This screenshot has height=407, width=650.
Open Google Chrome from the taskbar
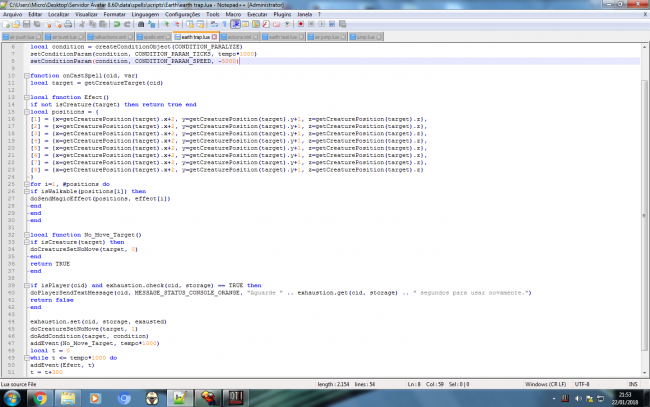point(40,398)
